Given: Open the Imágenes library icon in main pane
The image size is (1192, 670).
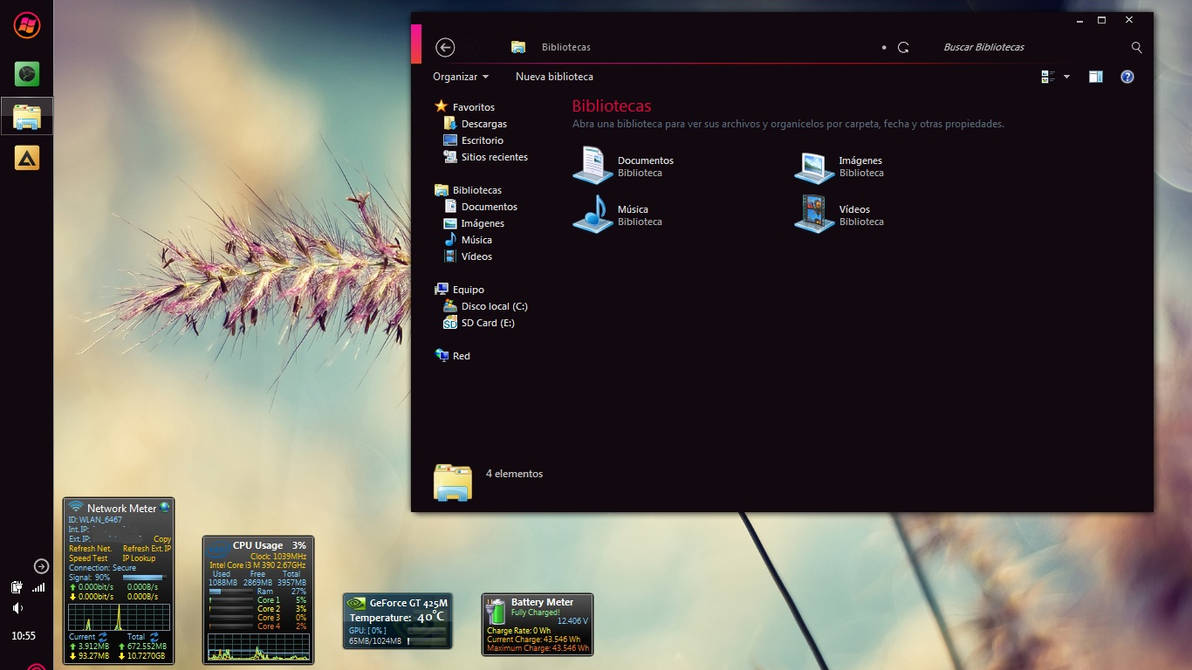Looking at the screenshot, I should [814, 167].
